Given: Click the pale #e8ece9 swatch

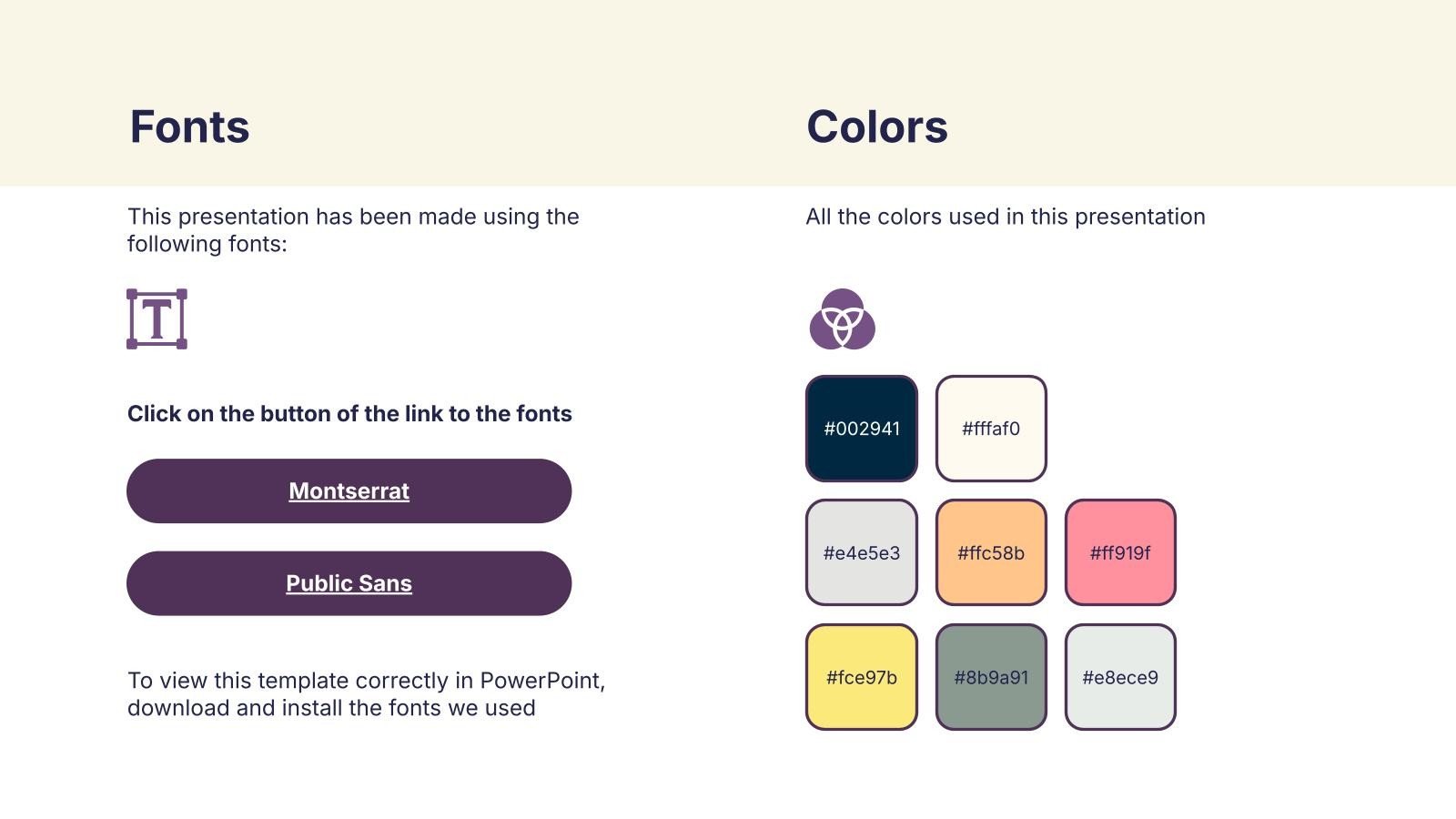Looking at the screenshot, I should coord(1120,677).
